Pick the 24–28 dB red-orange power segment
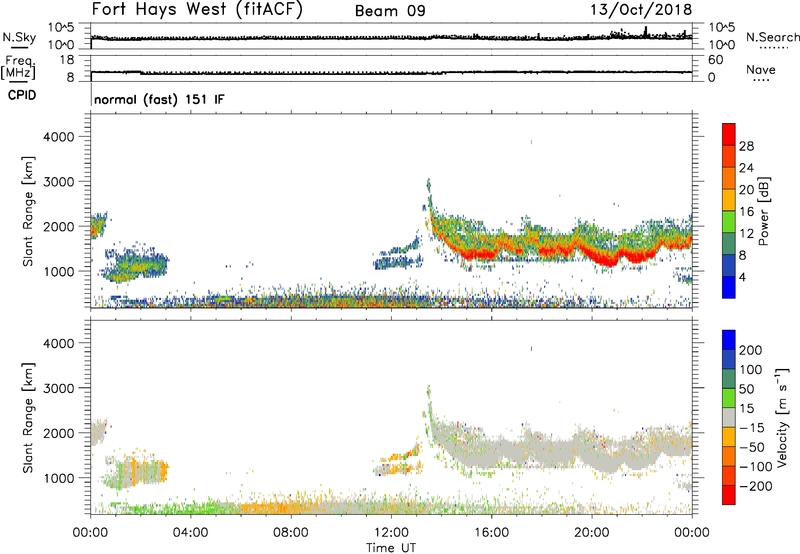Image resolution: width=800 pixels, height=554 pixels. (729, 156)
